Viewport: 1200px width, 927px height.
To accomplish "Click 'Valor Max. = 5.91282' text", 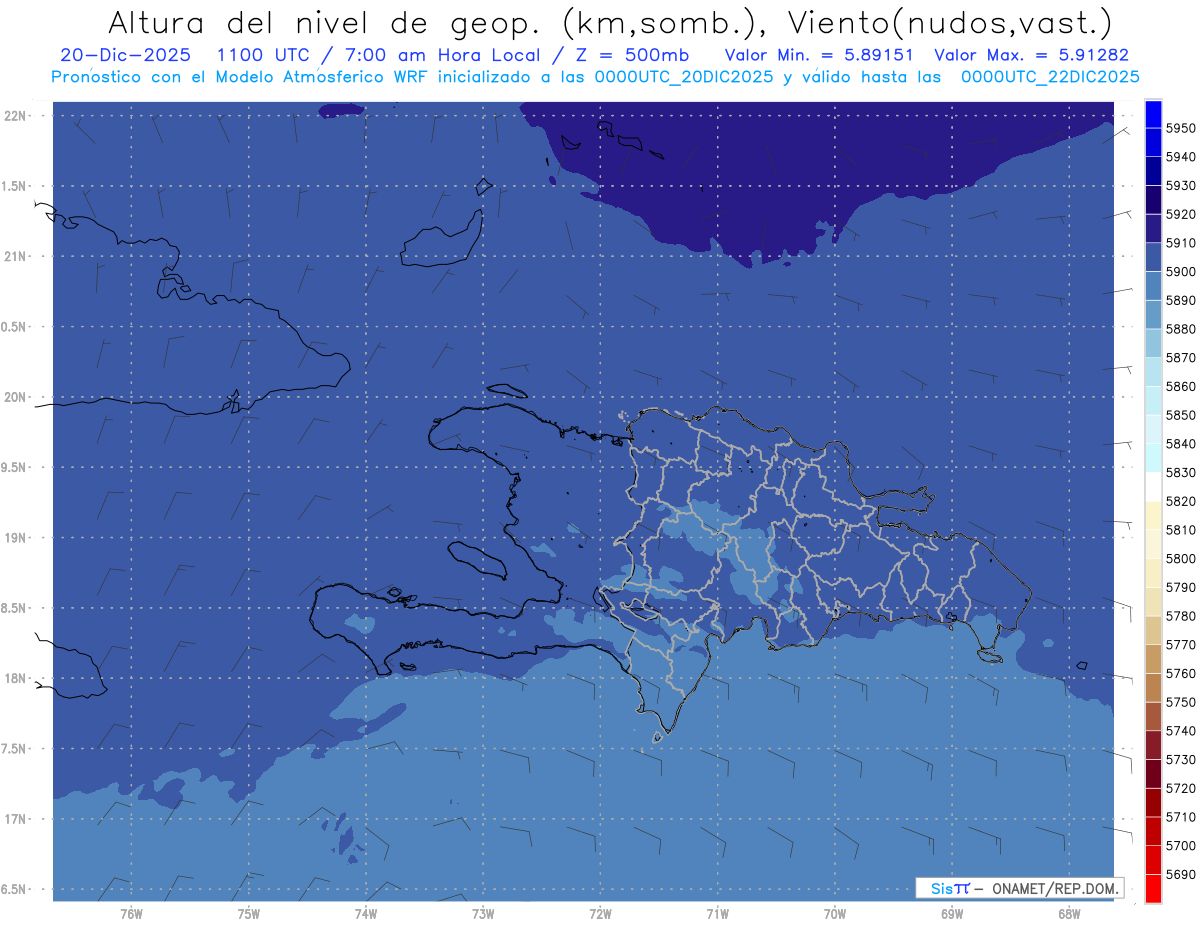I will [1031, 55].
